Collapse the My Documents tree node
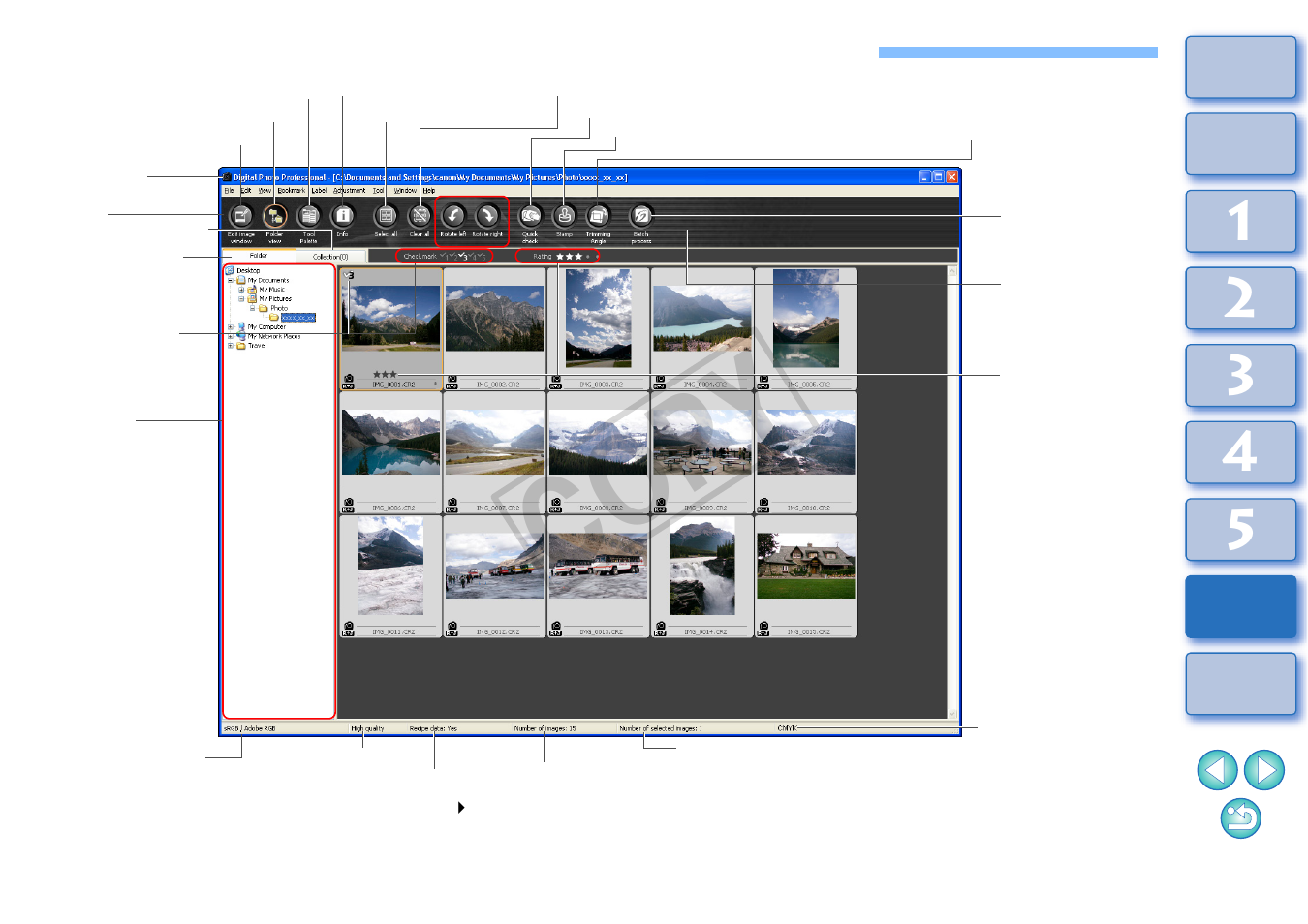Image resolution: width=1308 pixels, height=924 pixels. click(231, 281)
